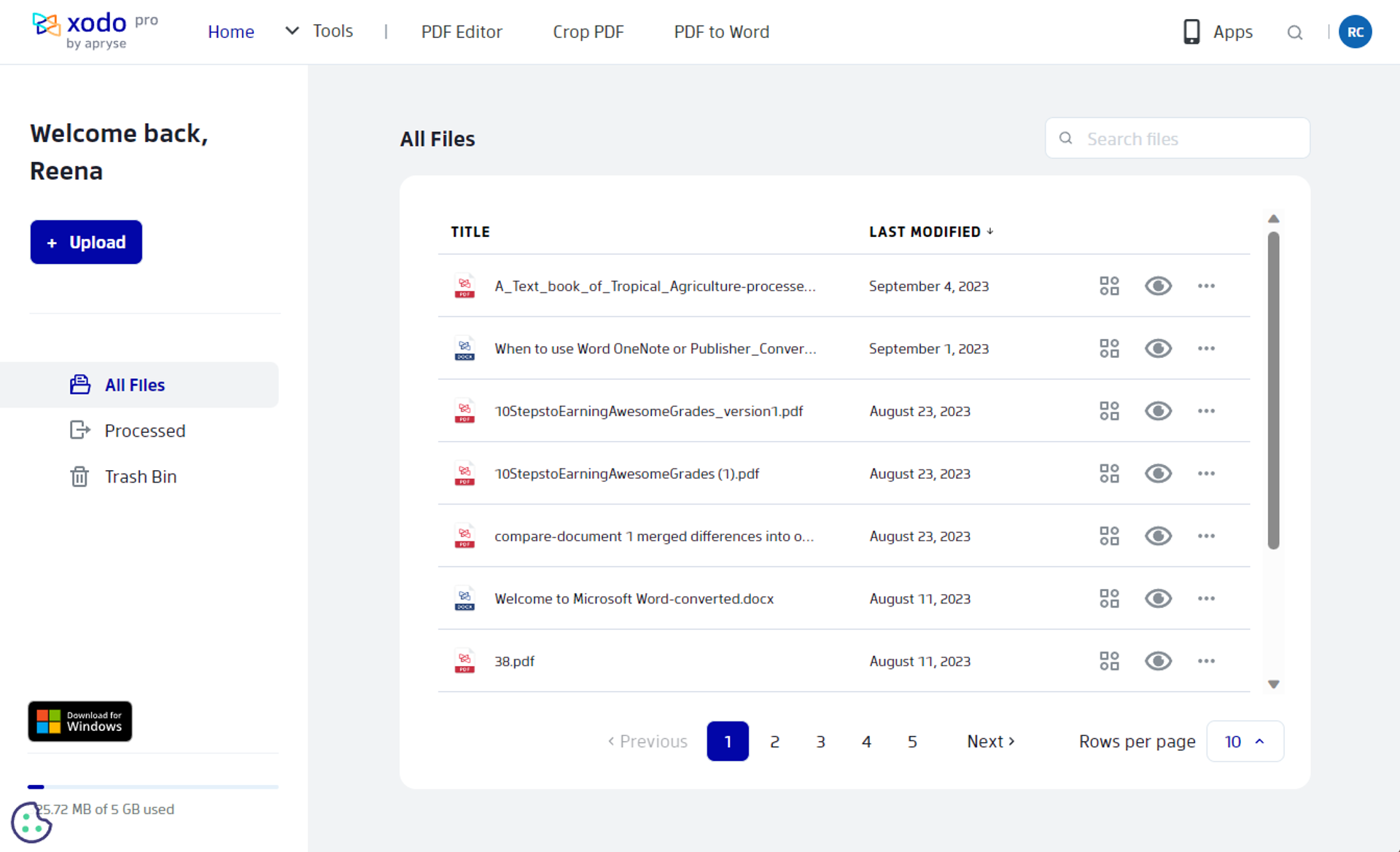
Task: Open Rows per page dropdown
Action: 1244,741
